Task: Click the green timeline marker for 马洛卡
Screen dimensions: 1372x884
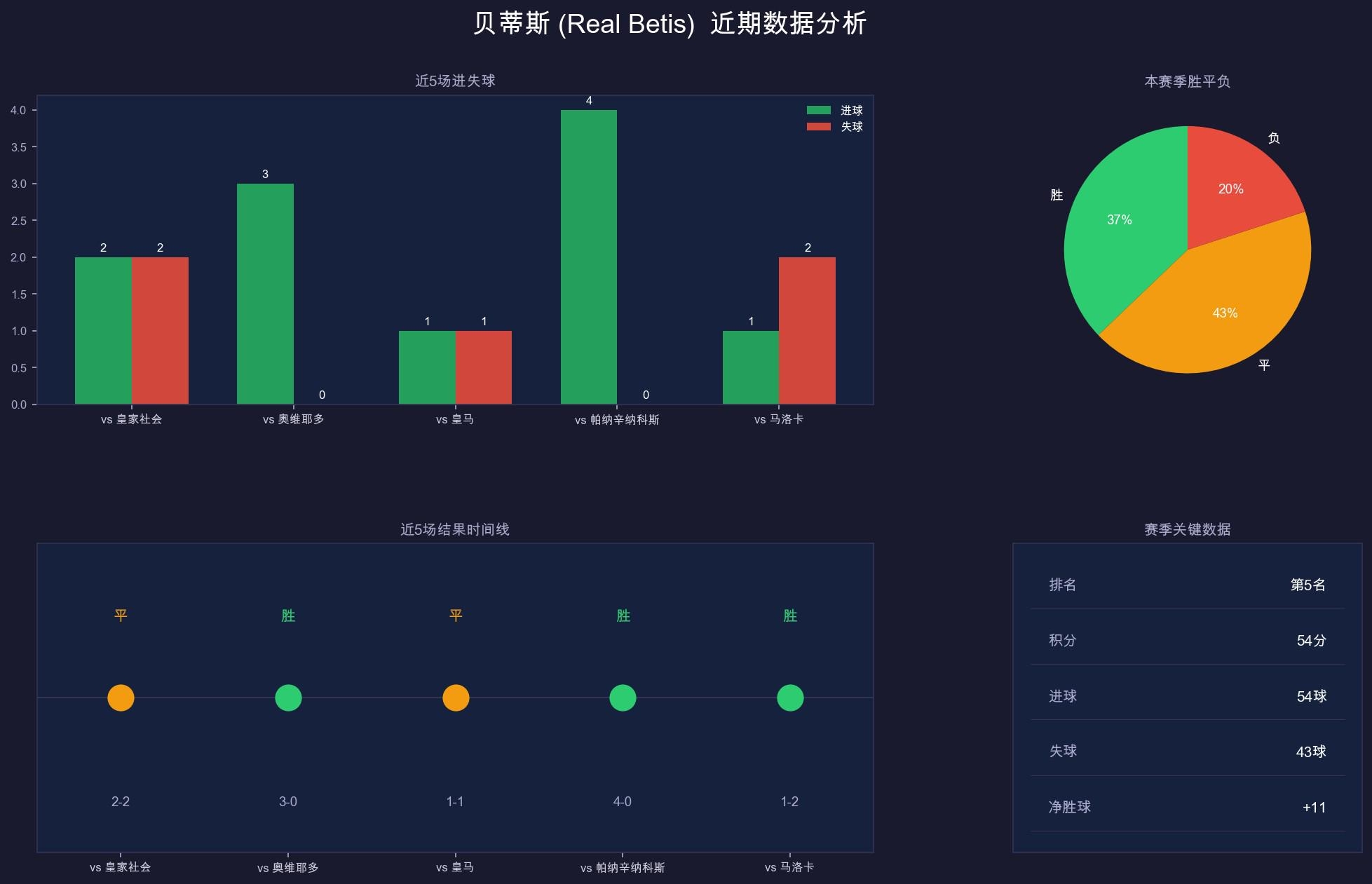Action: tap(790, 698)
